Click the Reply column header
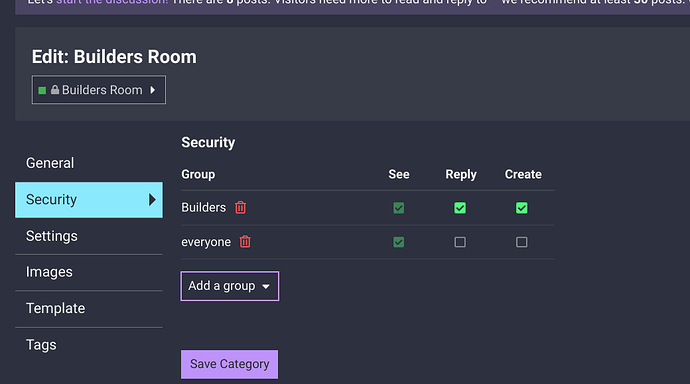 (x=461, y=174)
